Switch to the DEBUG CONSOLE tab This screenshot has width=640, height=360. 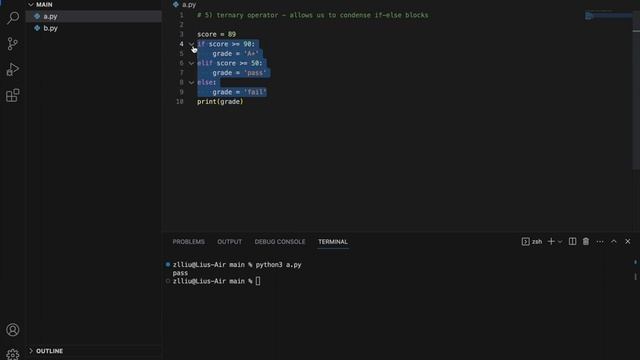click(280, 242)
